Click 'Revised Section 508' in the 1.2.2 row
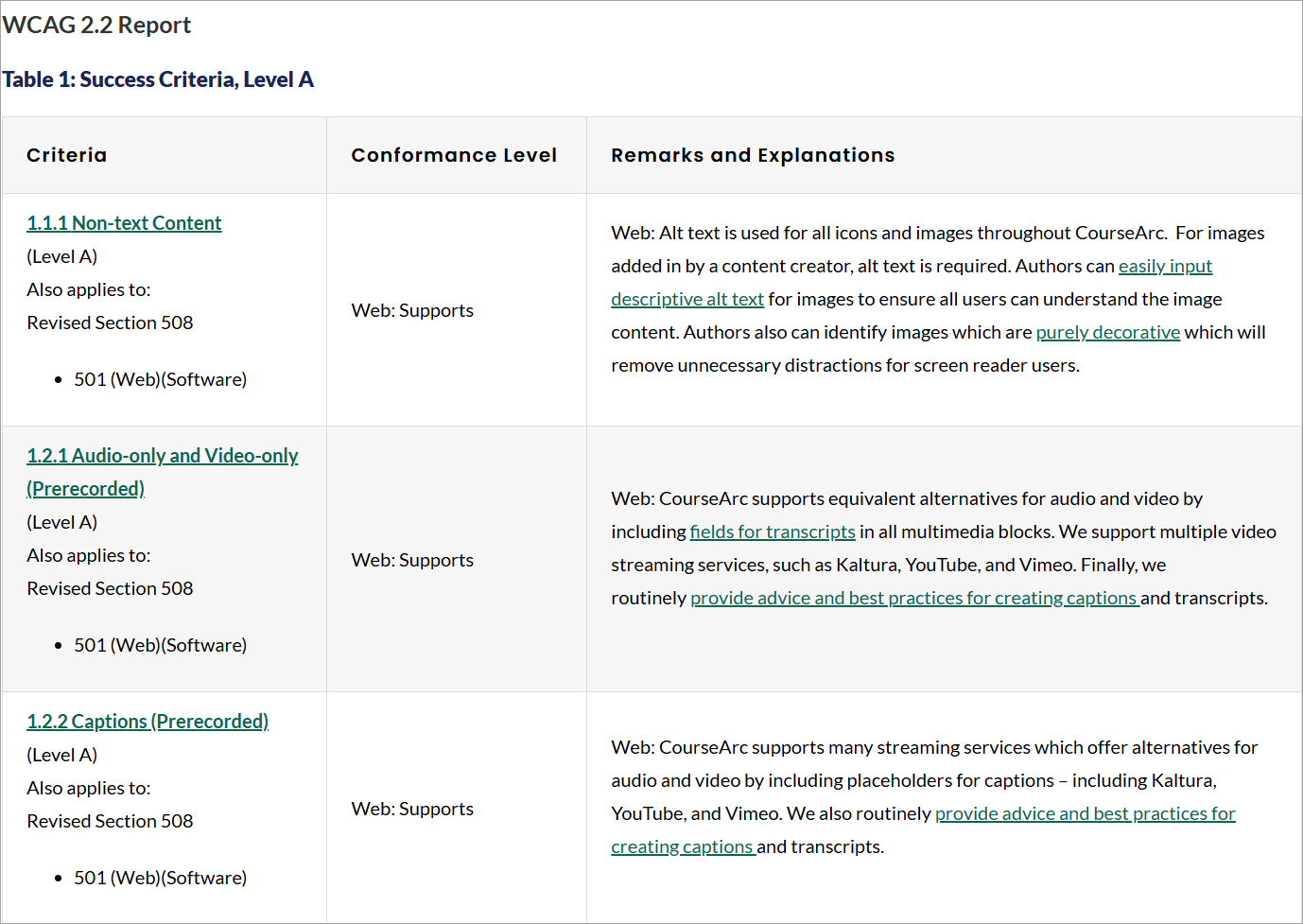 [x=110, y=822]
